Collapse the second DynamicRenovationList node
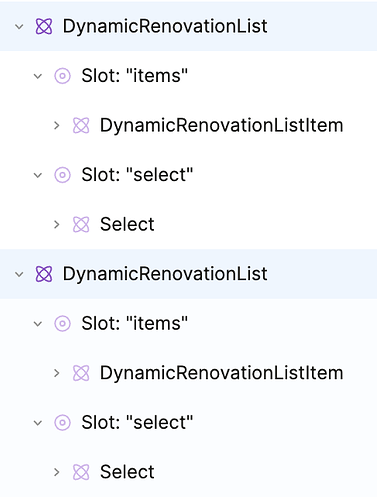Screen dimensions: 377x500 19,274
